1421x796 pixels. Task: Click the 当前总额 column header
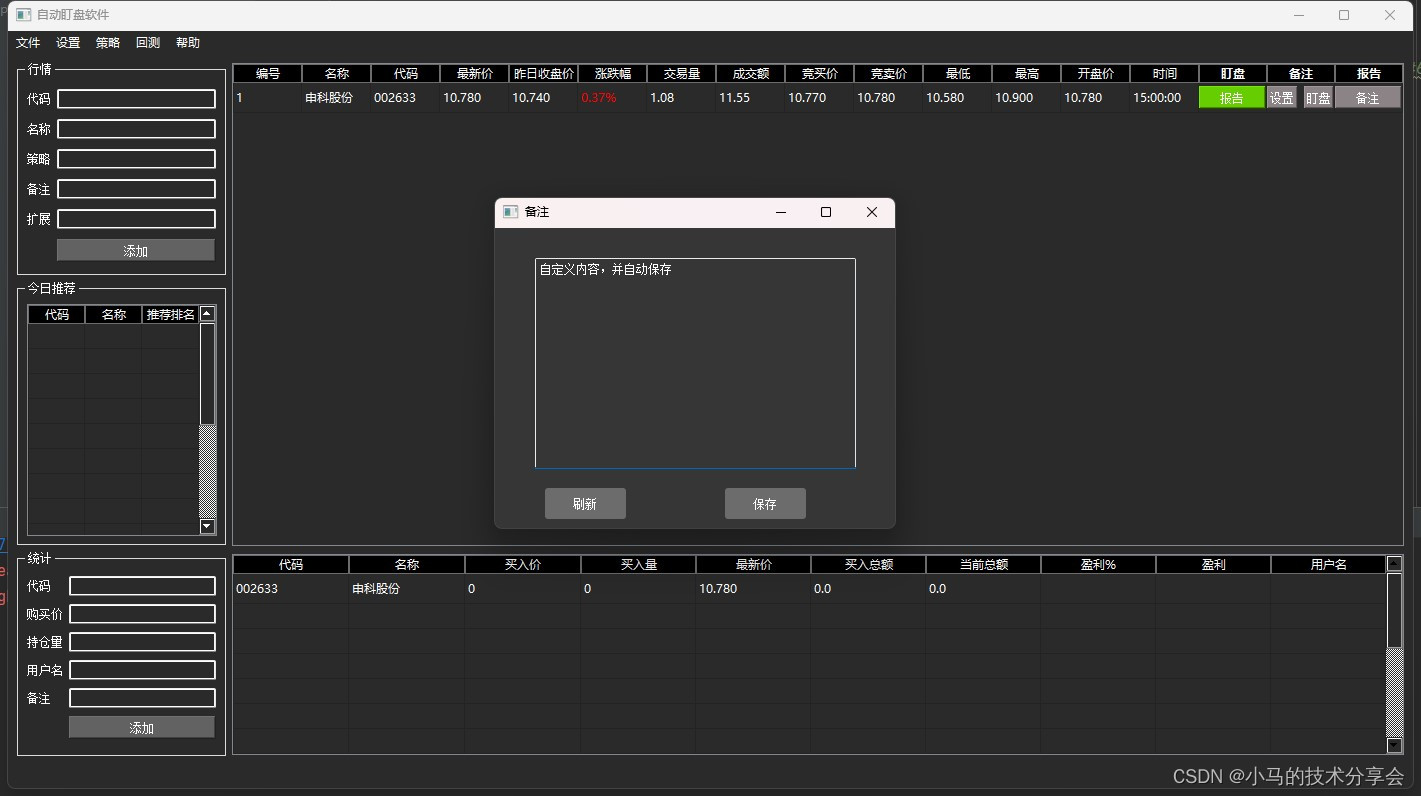click(x=983, y=565)
